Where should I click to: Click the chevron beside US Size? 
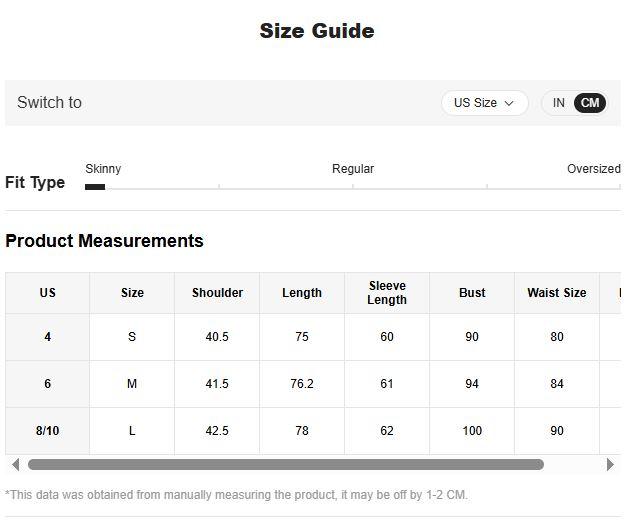coord(509,103)
